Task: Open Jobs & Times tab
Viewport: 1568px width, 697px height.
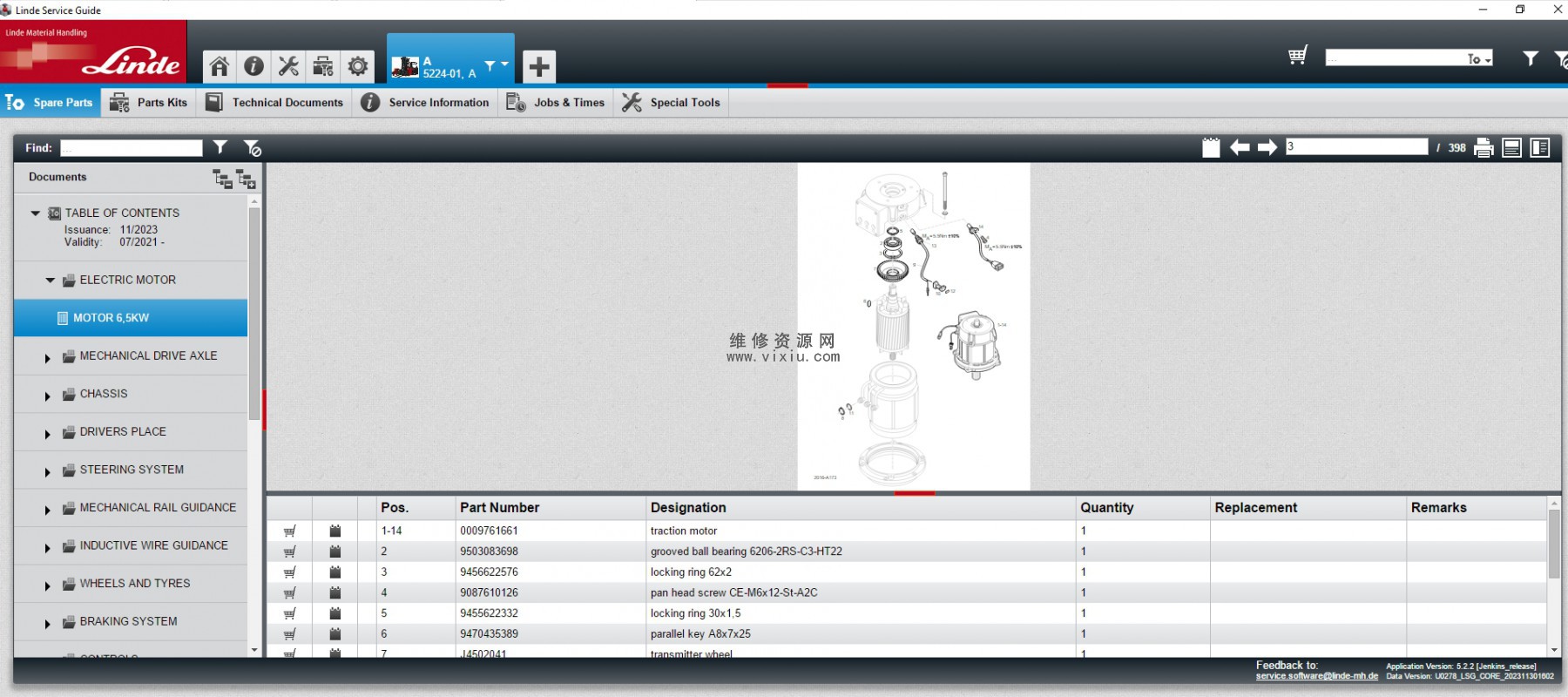Action: coord(556,102)
